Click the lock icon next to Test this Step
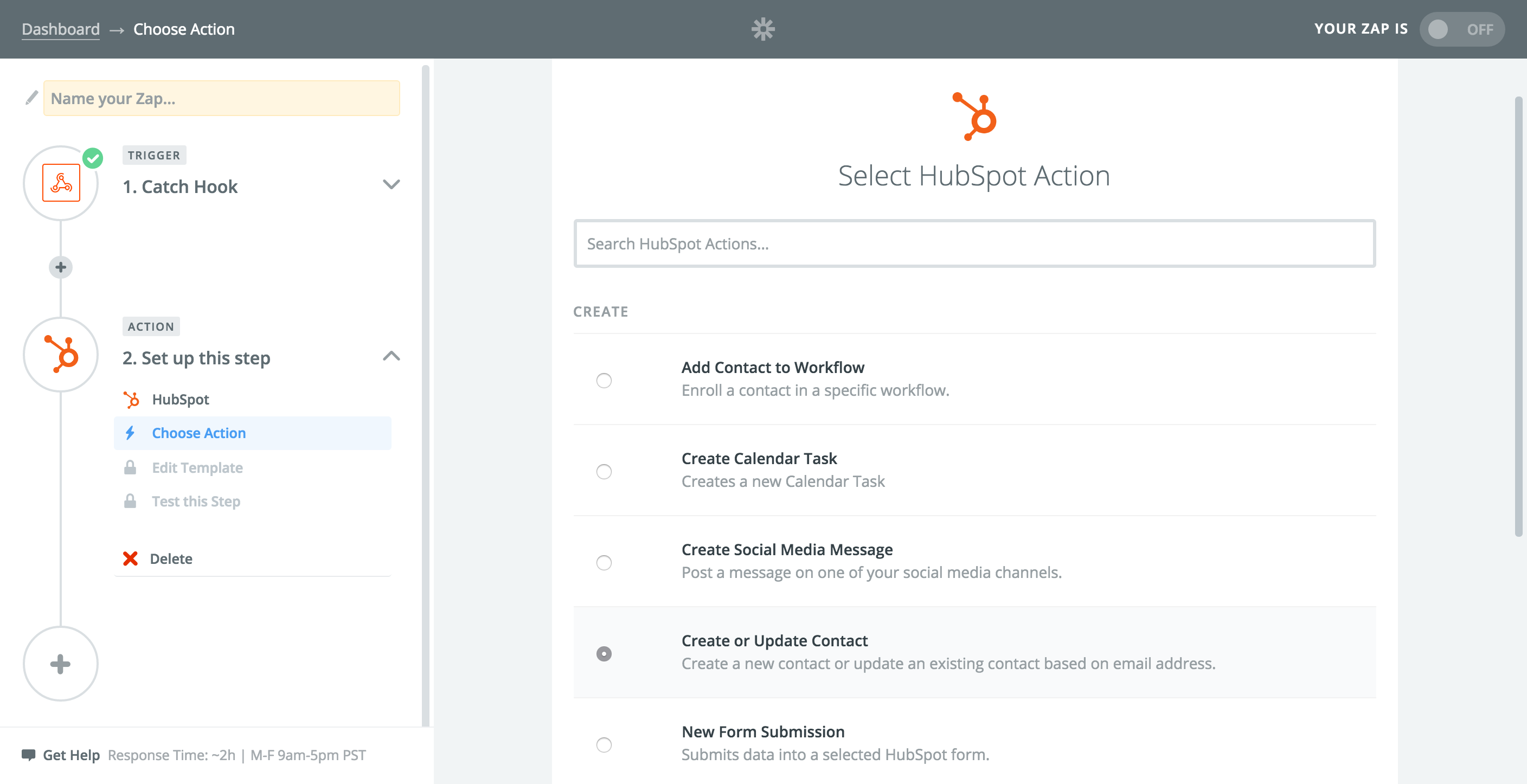 [x=130, y=502]
